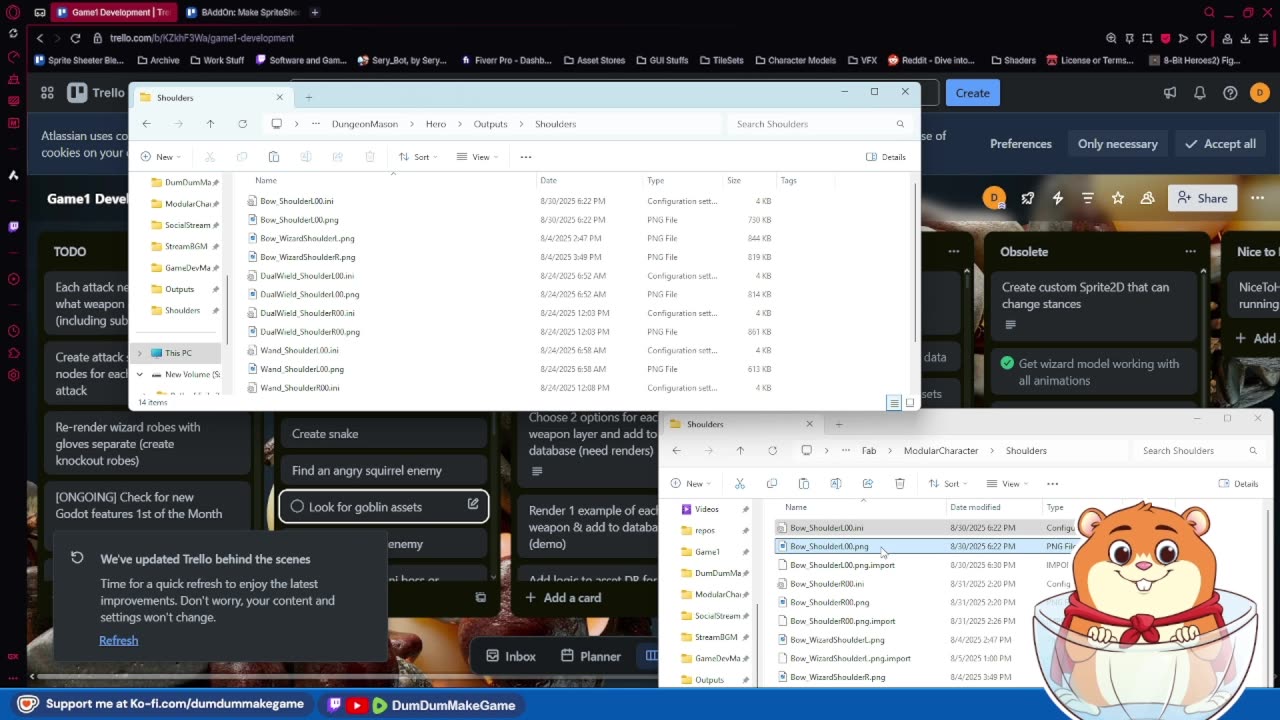
Task: Go up one level in upper Shoulders window
Action: pyautogui.click(x=210, y=124)
